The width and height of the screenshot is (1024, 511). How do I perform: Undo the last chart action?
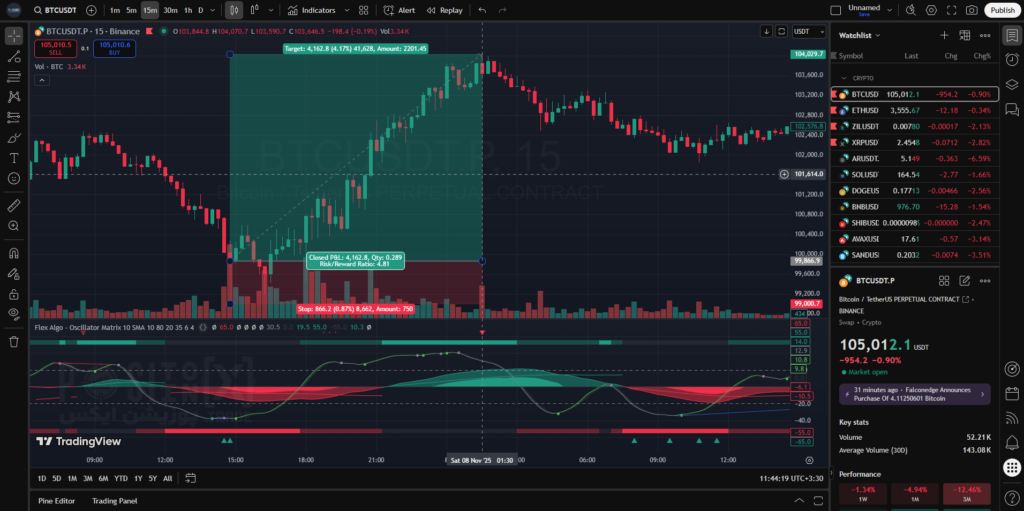coord(482,10)
